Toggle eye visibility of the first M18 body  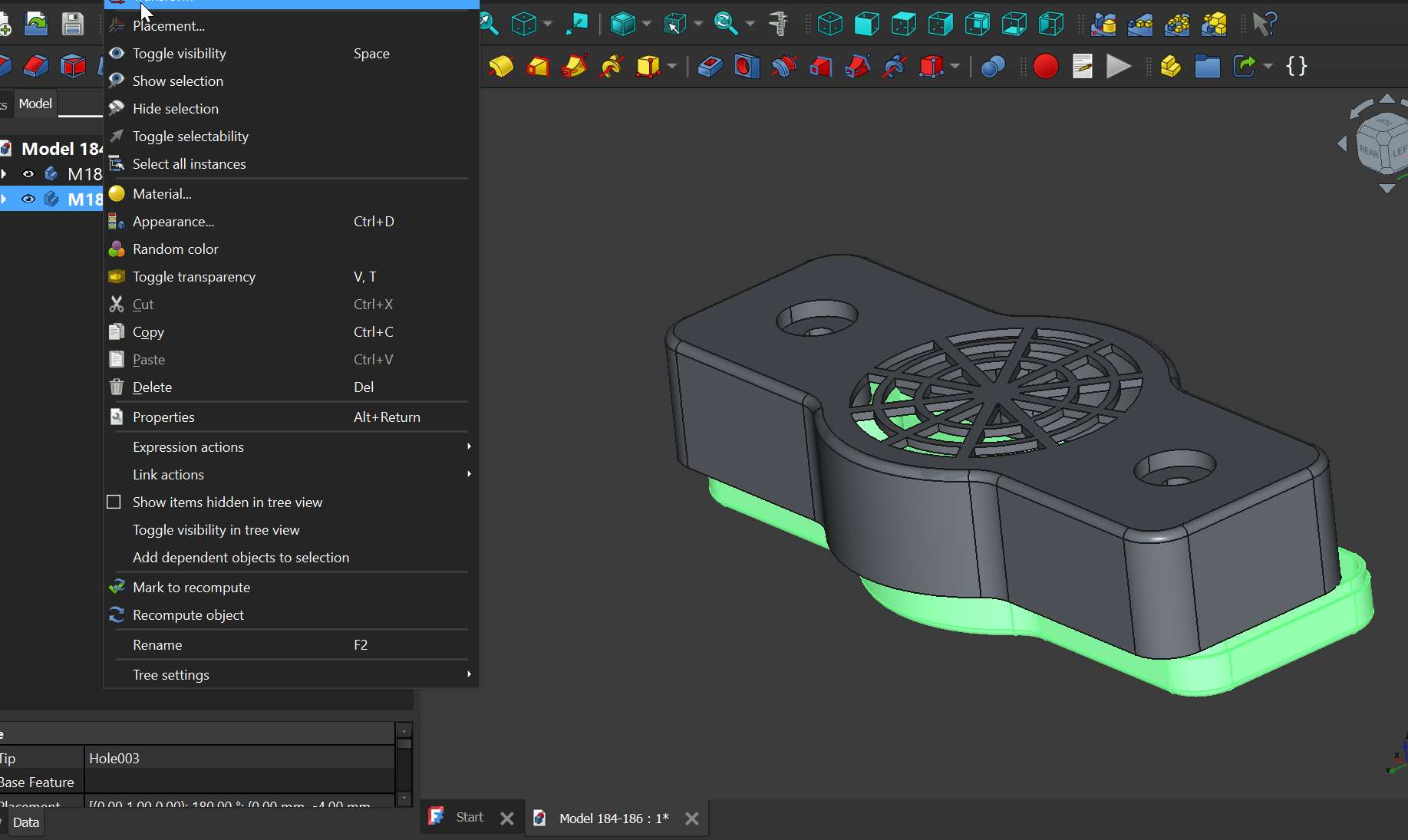tap(28, 174)
